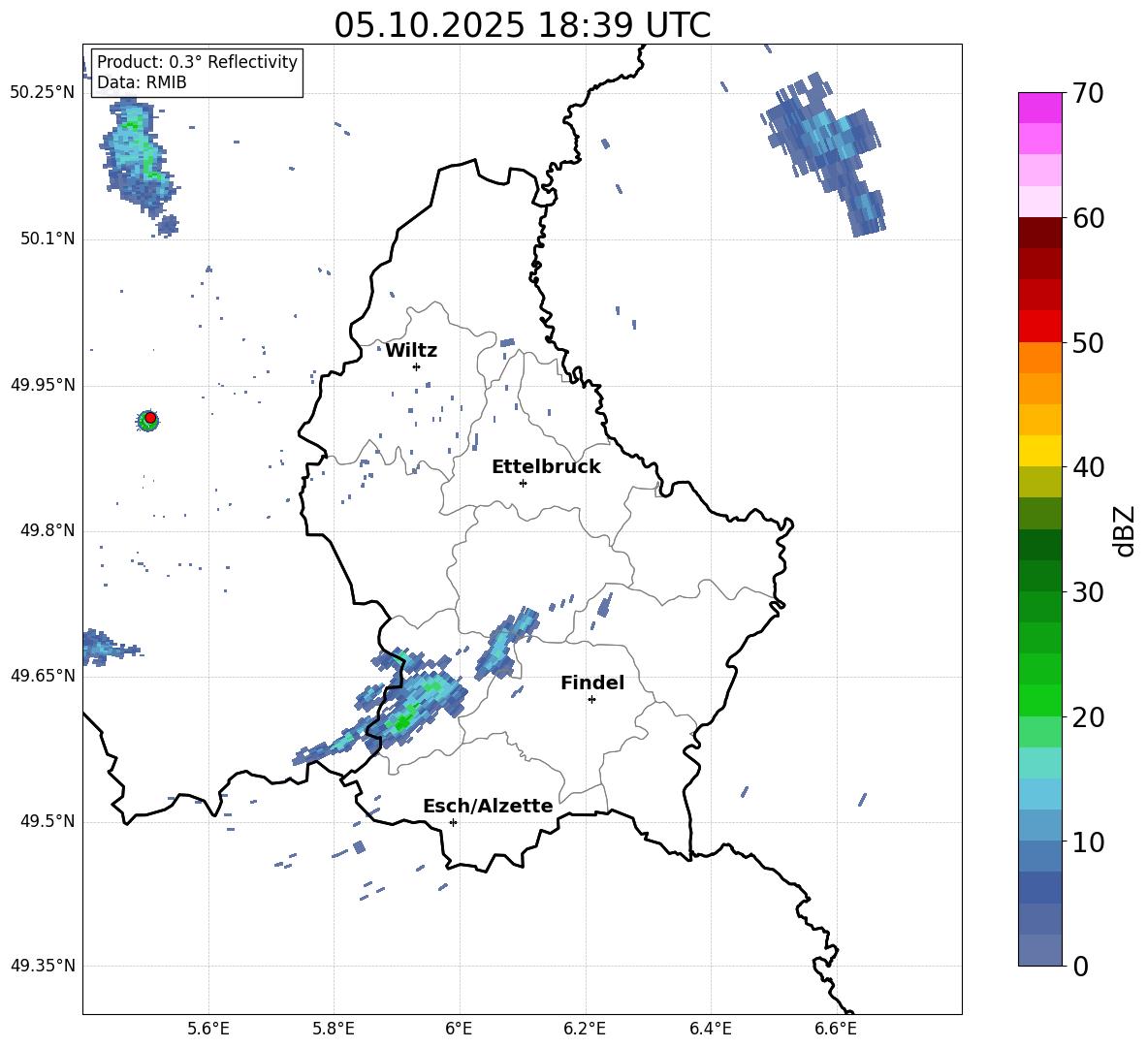Click the 49.95°N latitude label
The width and height of the screenshot is (1148, 1048).
click(x=43, y=385)
